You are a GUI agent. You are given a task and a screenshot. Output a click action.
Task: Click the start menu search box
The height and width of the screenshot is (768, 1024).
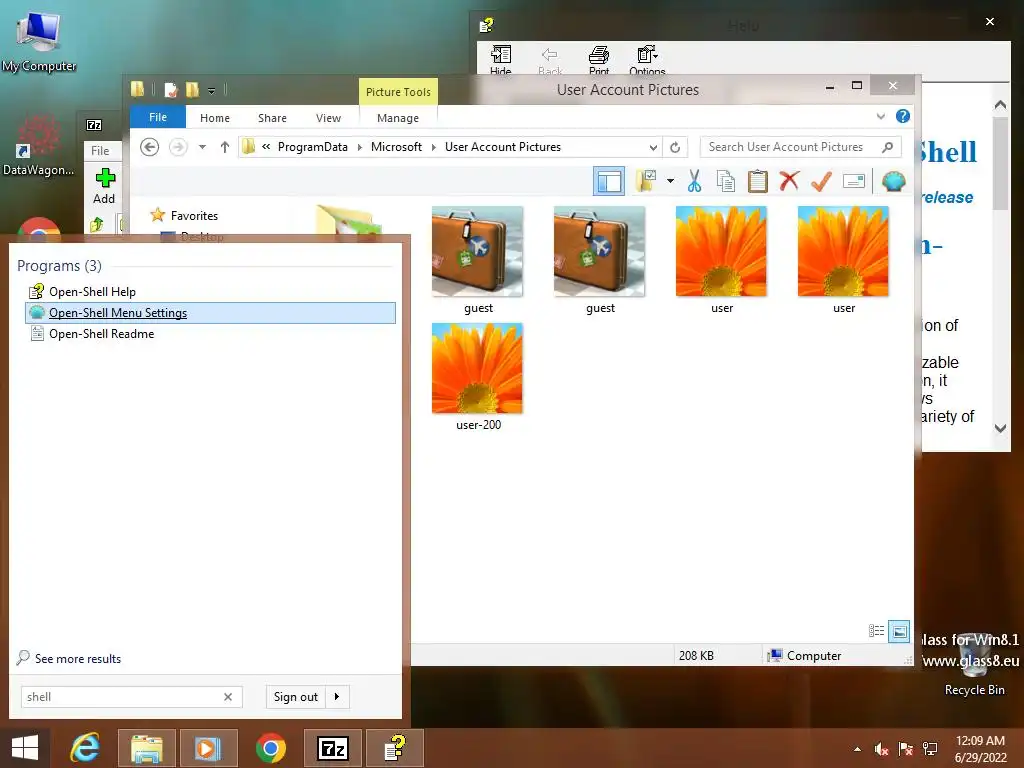131,697
